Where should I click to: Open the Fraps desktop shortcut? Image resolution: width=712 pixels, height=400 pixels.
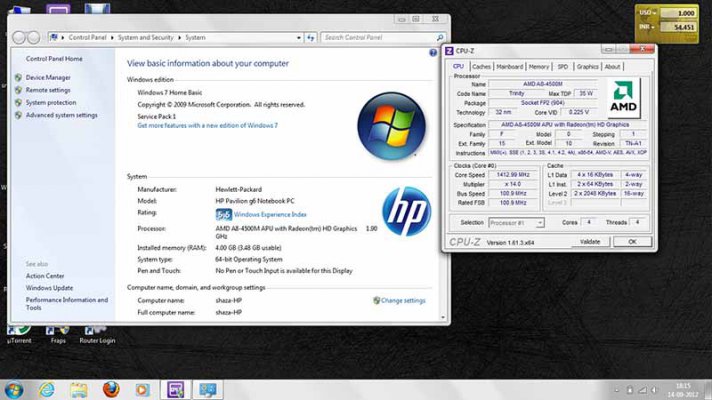pos(58,335)
